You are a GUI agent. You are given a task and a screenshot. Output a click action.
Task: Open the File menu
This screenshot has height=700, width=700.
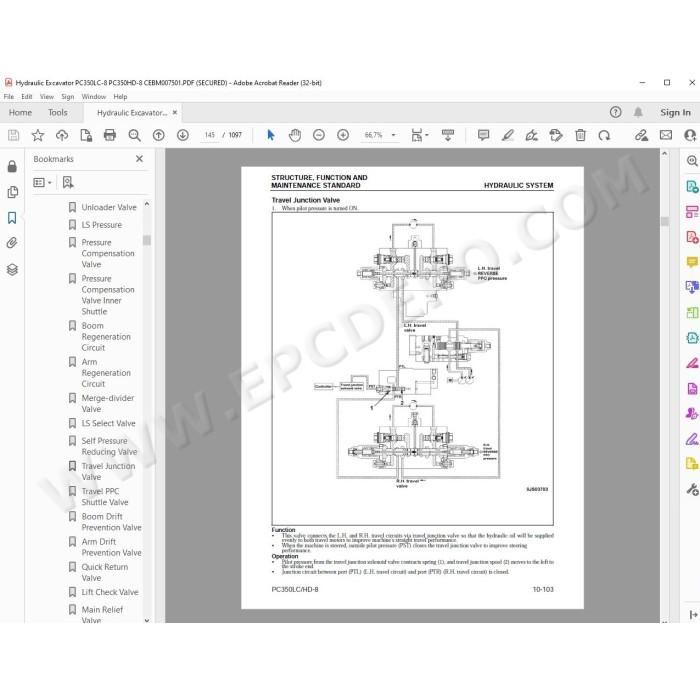pos(9,96)
